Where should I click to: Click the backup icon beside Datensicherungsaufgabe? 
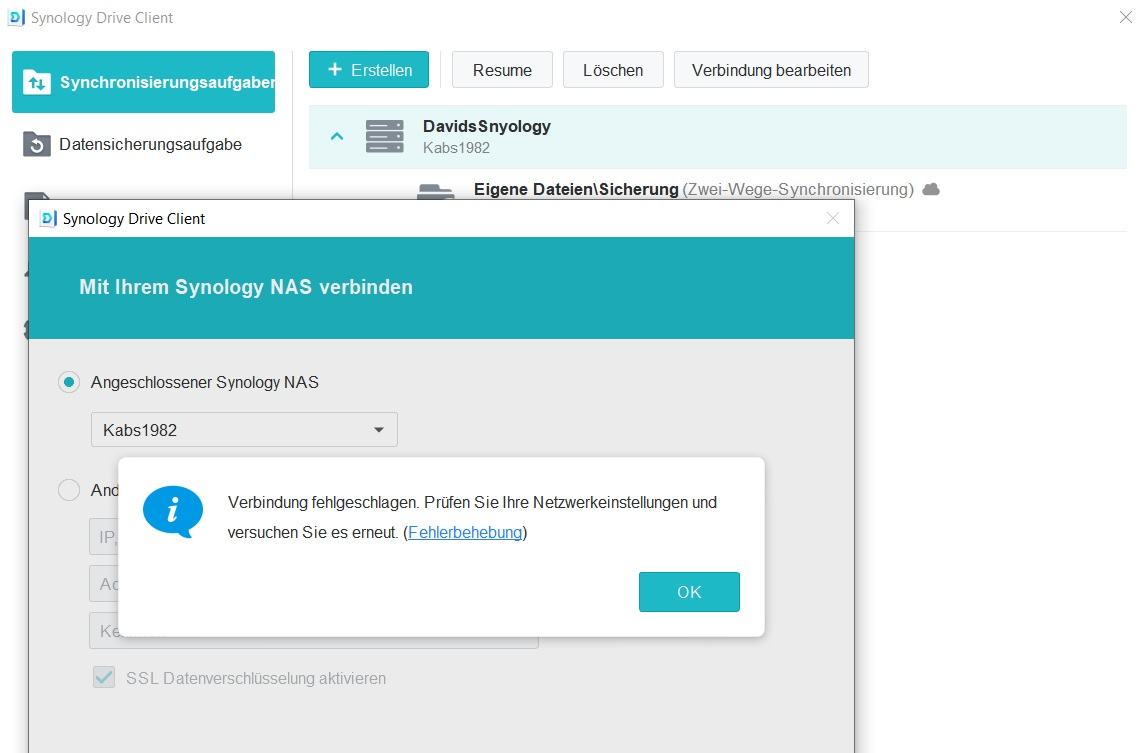(36, 144)
